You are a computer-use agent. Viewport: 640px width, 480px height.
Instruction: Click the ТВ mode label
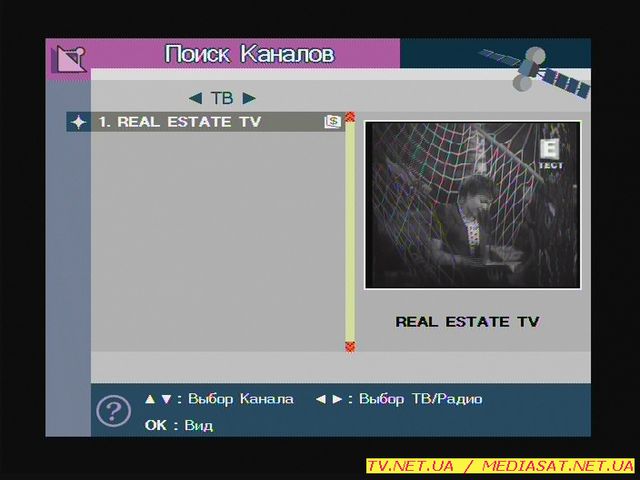(222, 98)
